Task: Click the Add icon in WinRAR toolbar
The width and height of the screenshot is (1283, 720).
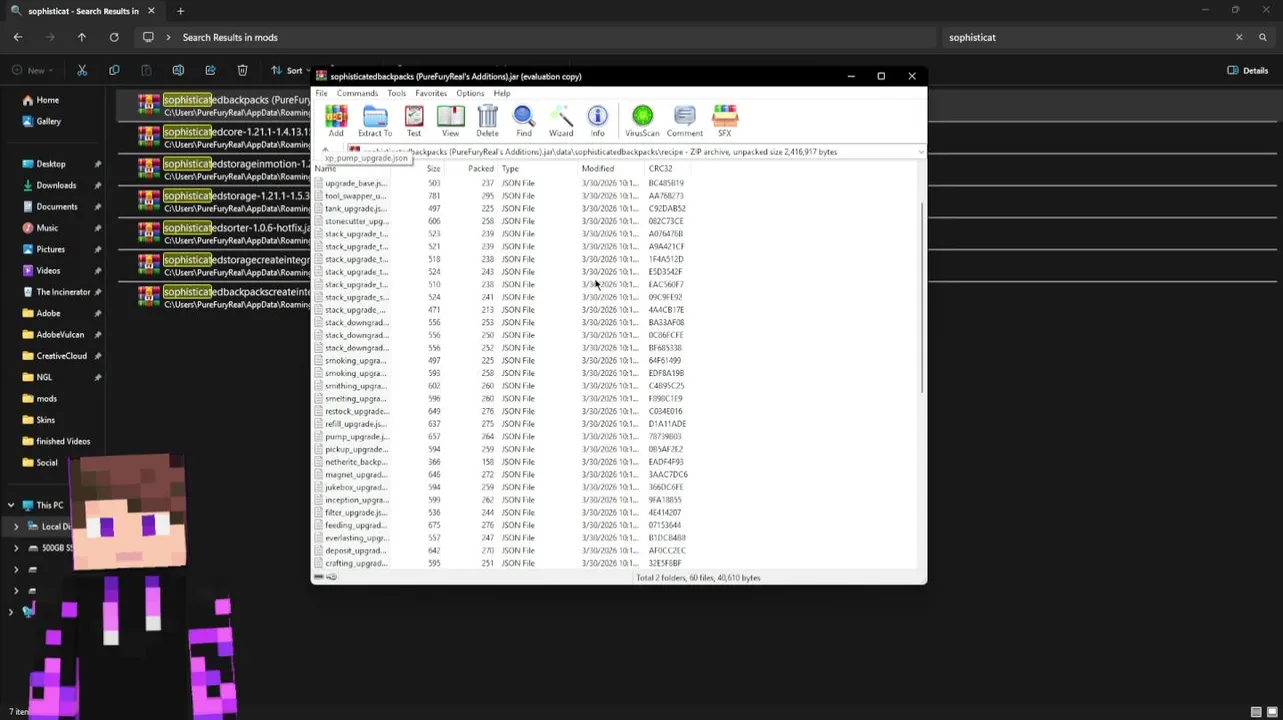Action: pyautogui.click(x=336, y=121)
